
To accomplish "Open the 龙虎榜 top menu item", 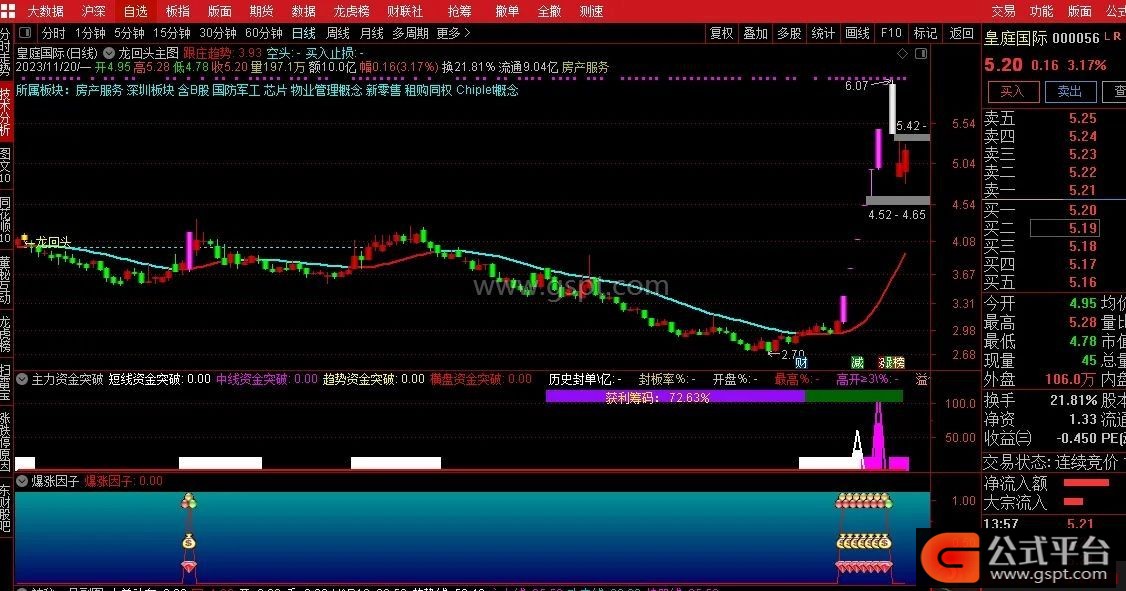I will (x=351, y=11).
